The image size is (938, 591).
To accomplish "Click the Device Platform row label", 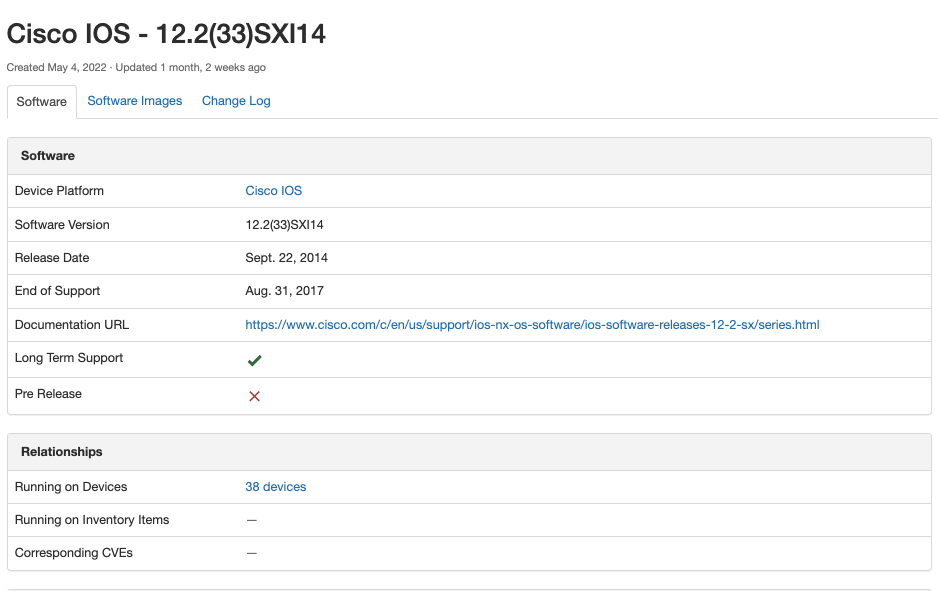I will click(59, 191).
